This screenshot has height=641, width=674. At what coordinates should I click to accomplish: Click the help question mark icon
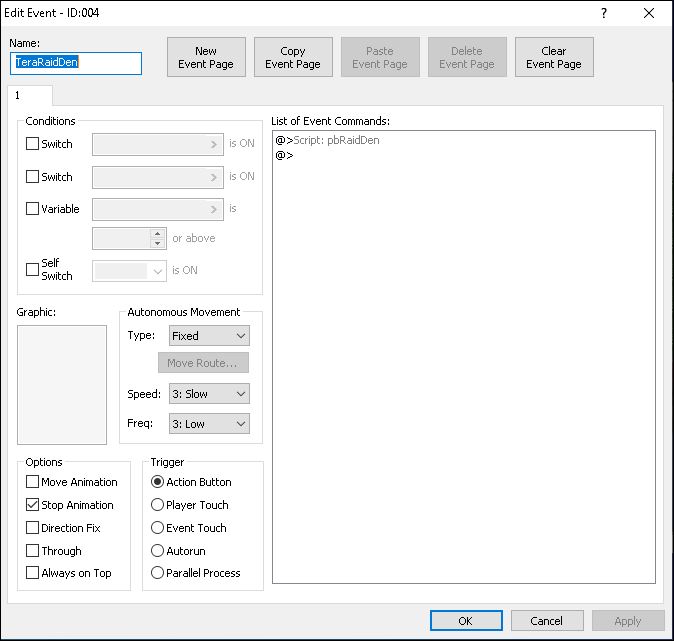pyautogui.click(x=603, y=13)
